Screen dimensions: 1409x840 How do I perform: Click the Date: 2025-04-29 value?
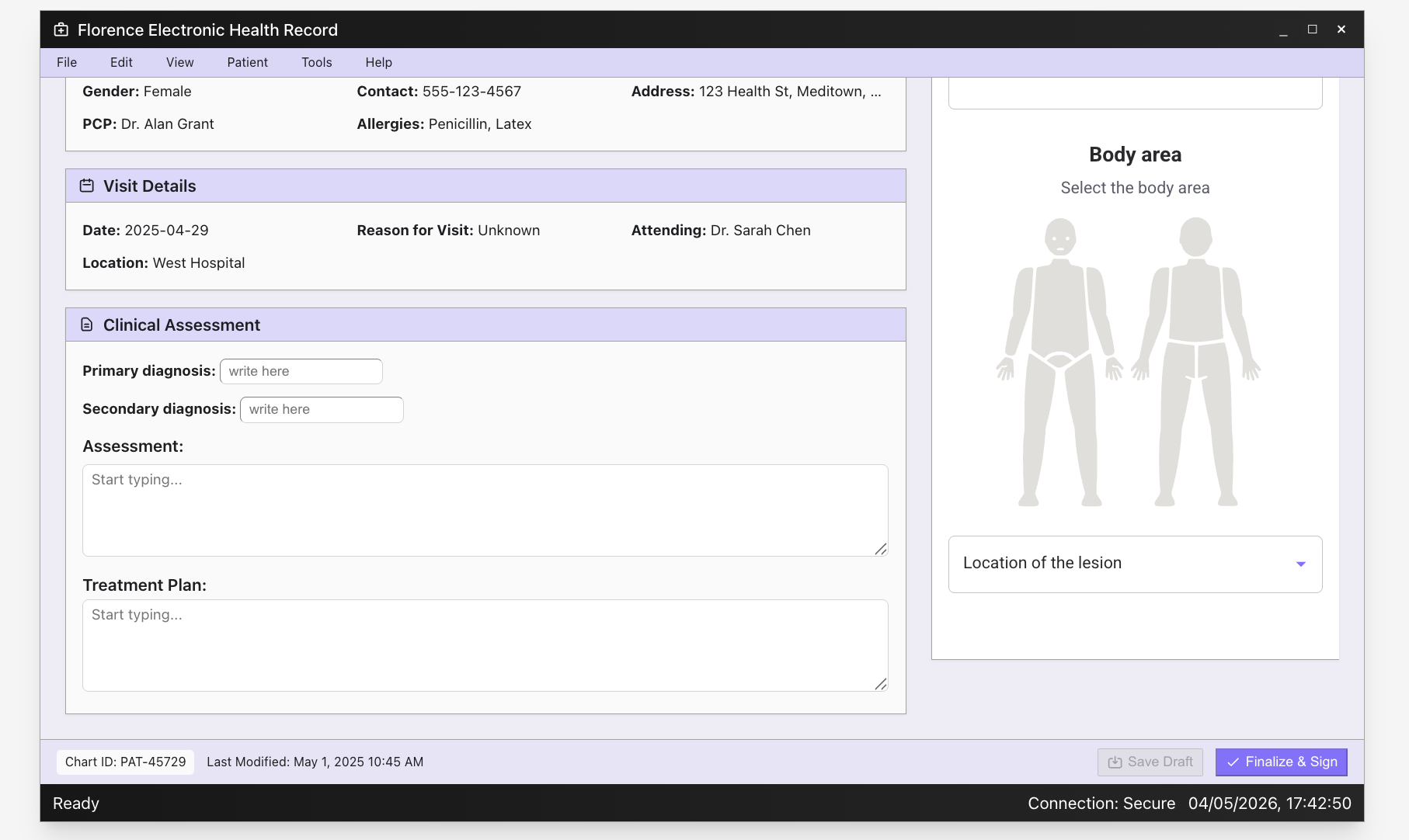[x=146, y=231]
